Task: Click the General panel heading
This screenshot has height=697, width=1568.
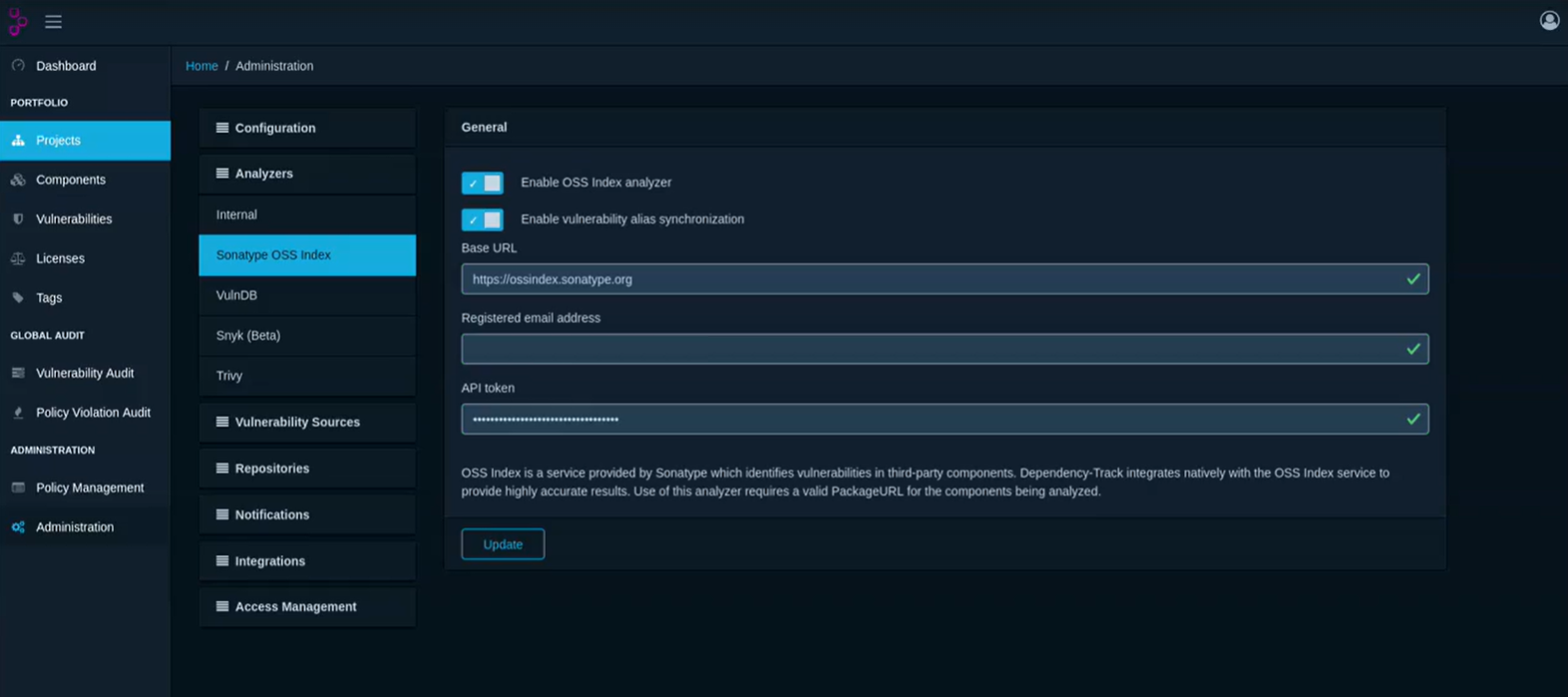Action: click(484, 128)
